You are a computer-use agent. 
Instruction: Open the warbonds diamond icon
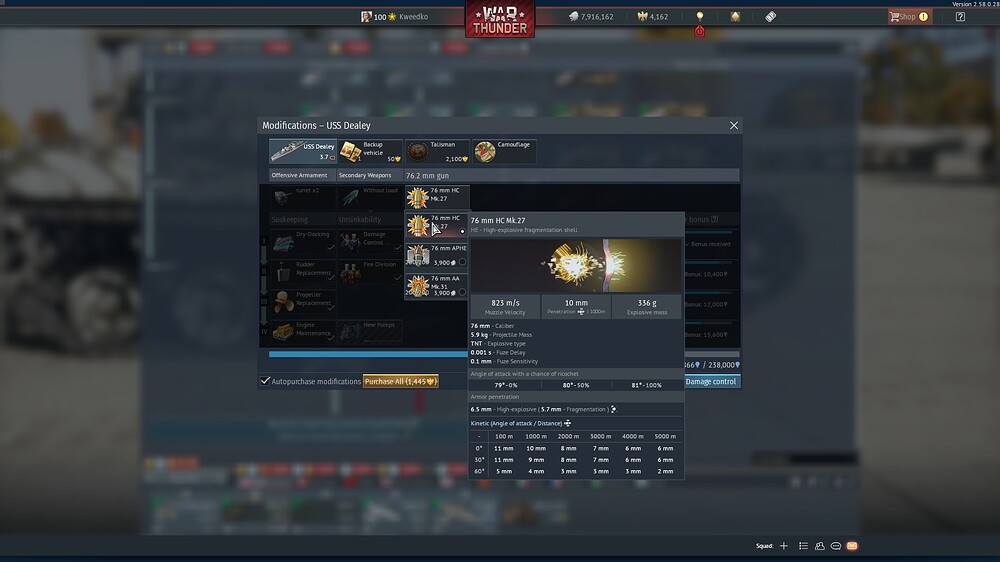click(x=735, y=17)
